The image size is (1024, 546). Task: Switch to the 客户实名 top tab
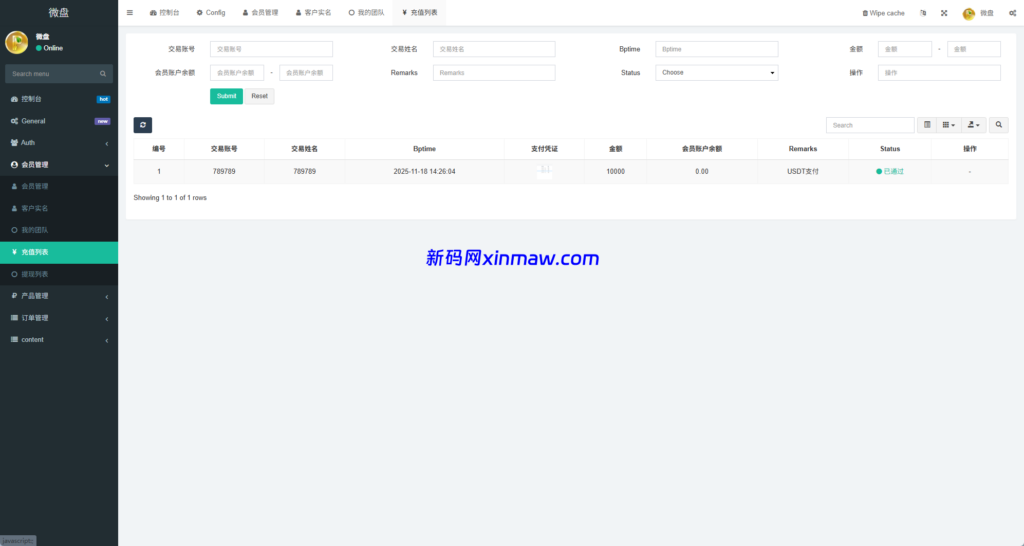(x=313, y=12)
